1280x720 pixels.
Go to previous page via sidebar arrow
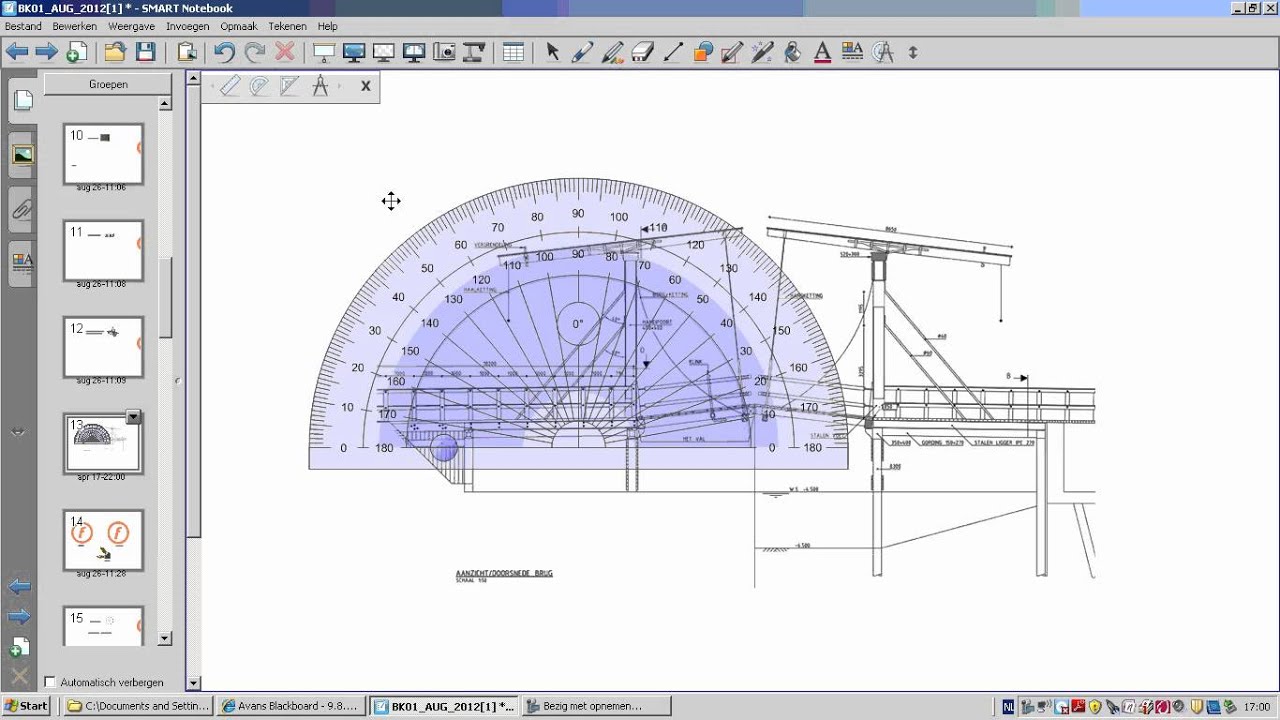(x=20, y=586)
